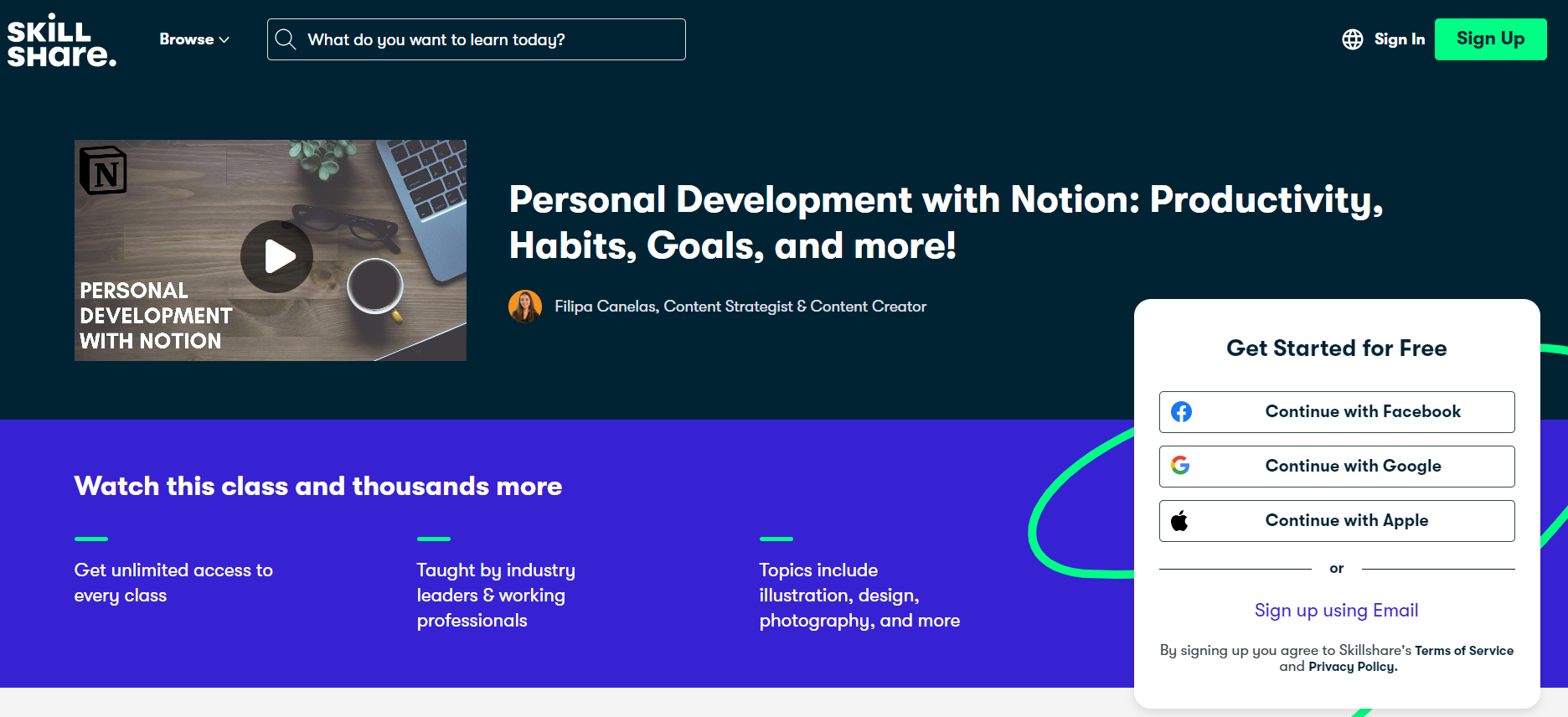Click Filipa Canelas's profile avatar
1568x717 pixels.
coord(526,306)
